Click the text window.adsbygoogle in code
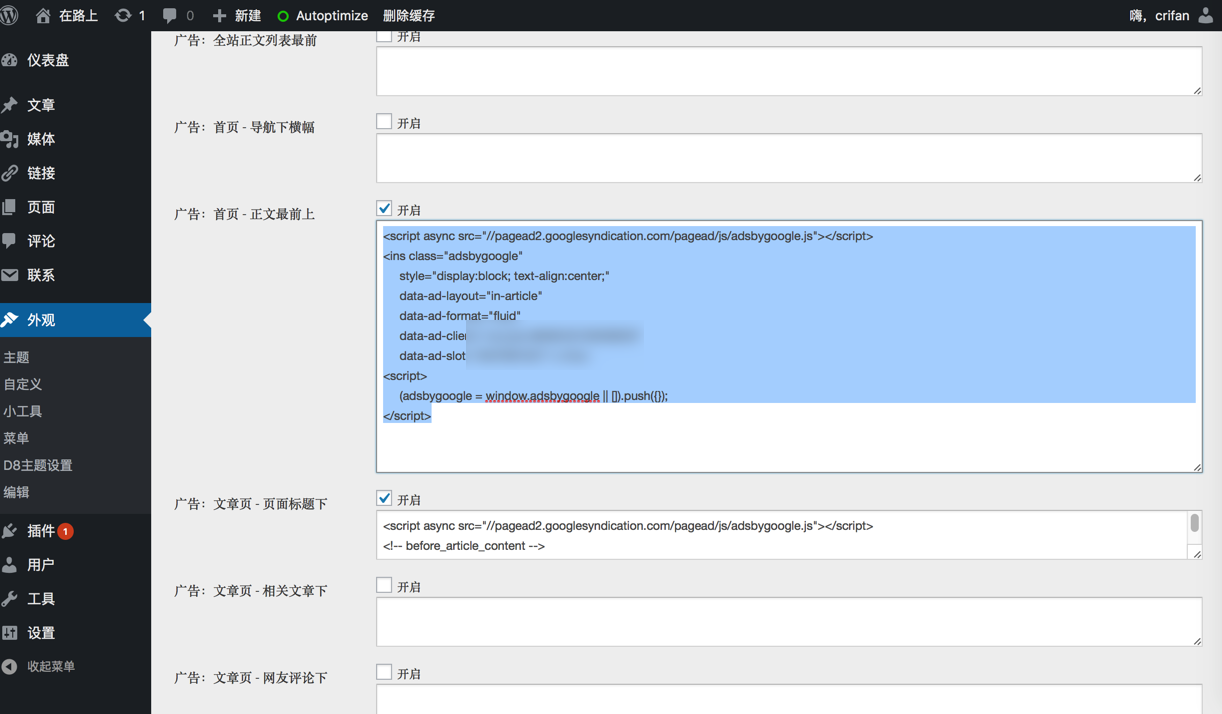The image size is (1222, 714). coord(542,396)
